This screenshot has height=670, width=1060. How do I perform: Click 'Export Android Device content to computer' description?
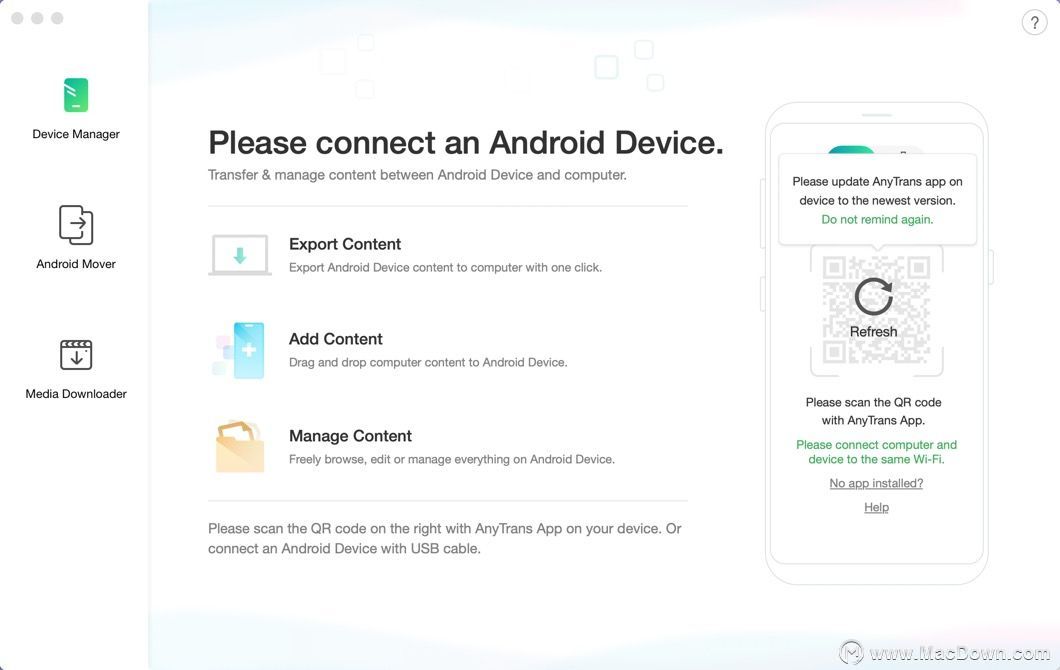coord(445,267)
